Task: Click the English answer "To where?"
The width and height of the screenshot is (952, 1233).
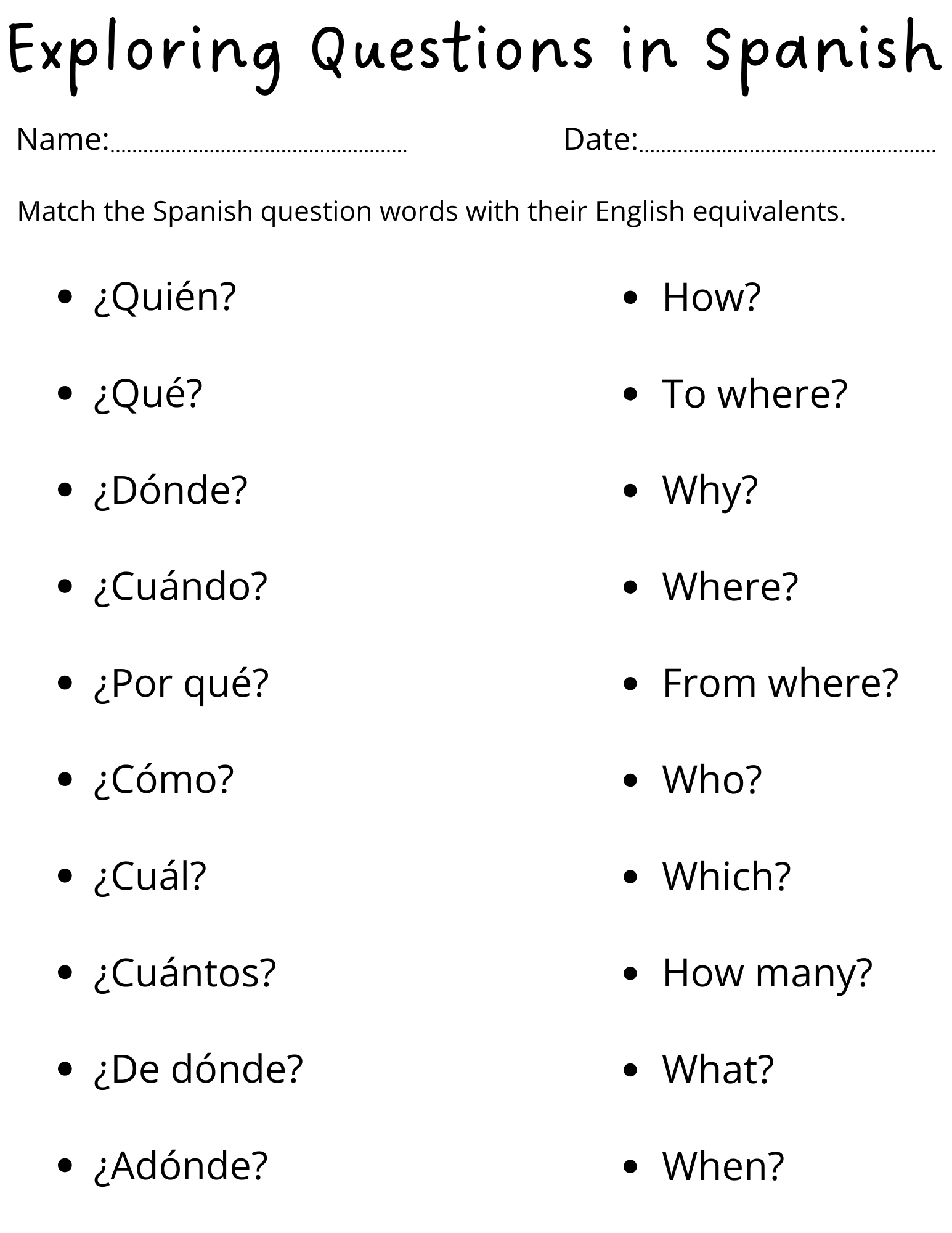Action: (755, 393)
